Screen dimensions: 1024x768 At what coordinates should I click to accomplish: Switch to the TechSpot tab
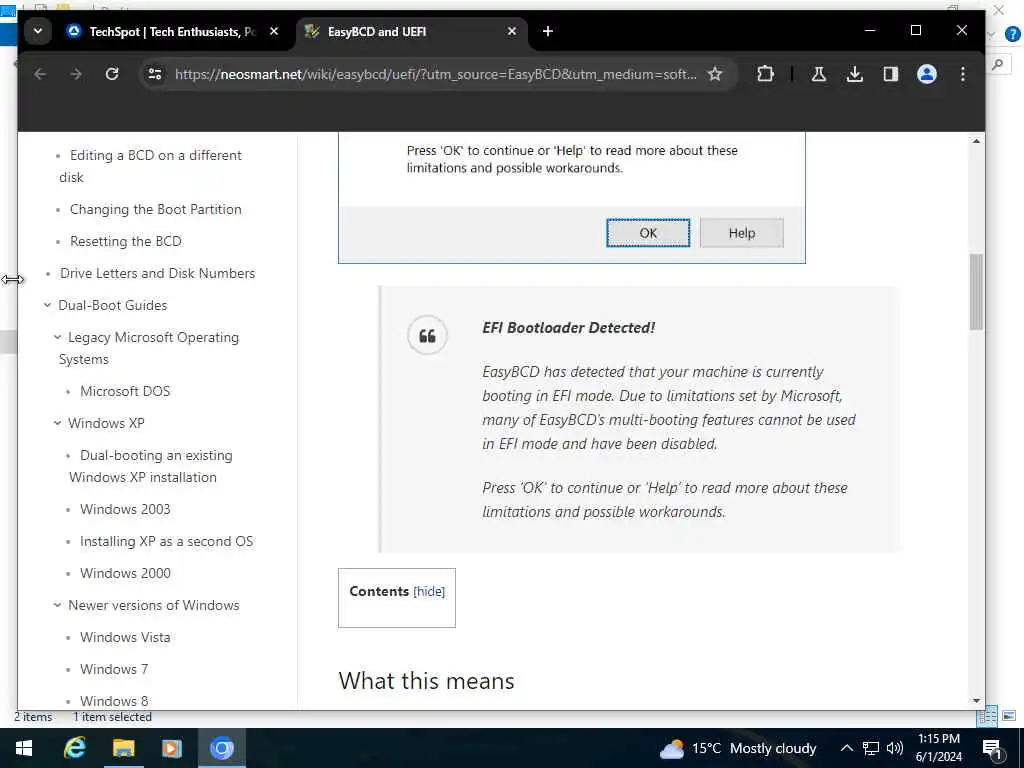163,31
